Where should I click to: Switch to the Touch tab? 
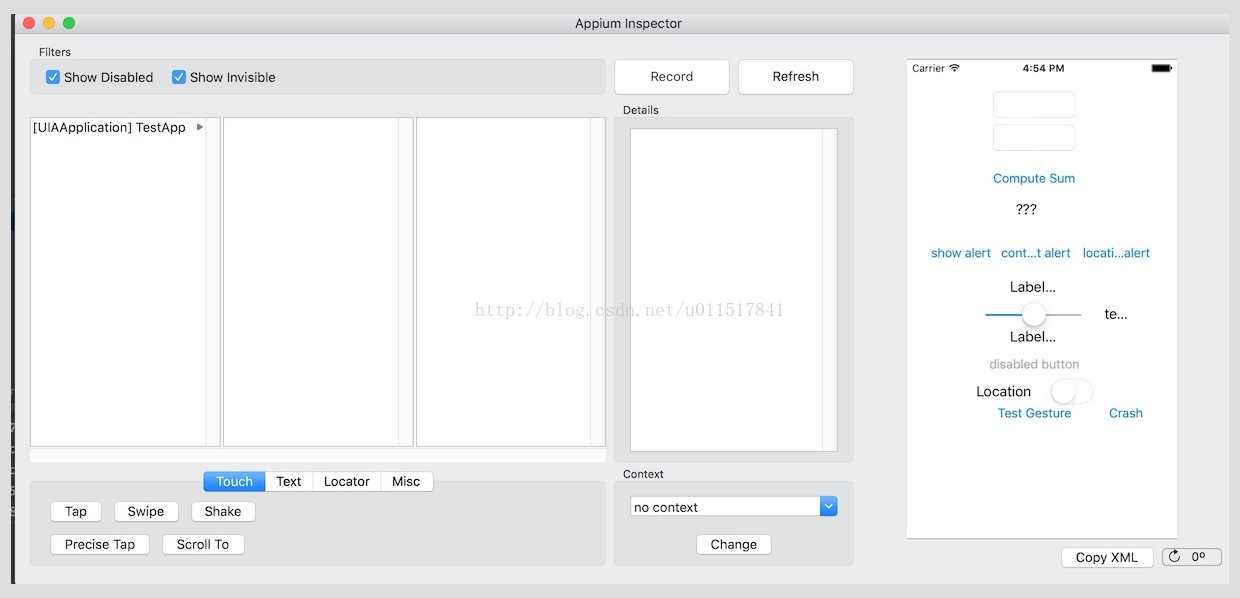coord(234,481)
